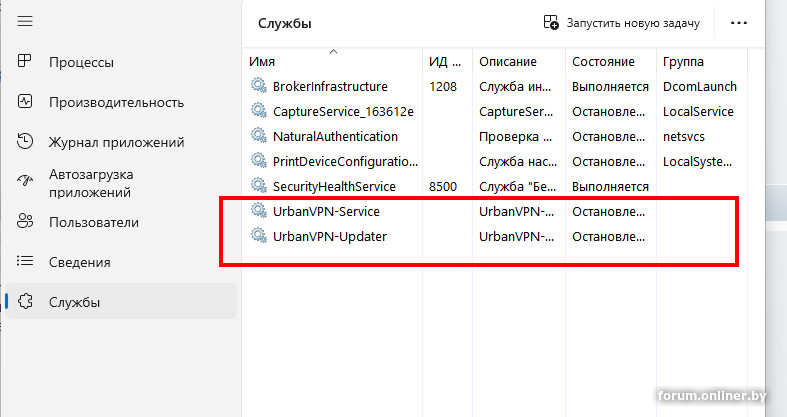The height and width of the screenshot is (417, 787).
Task: Click the Журнал приложений history icon
Action: coord(26,142)
